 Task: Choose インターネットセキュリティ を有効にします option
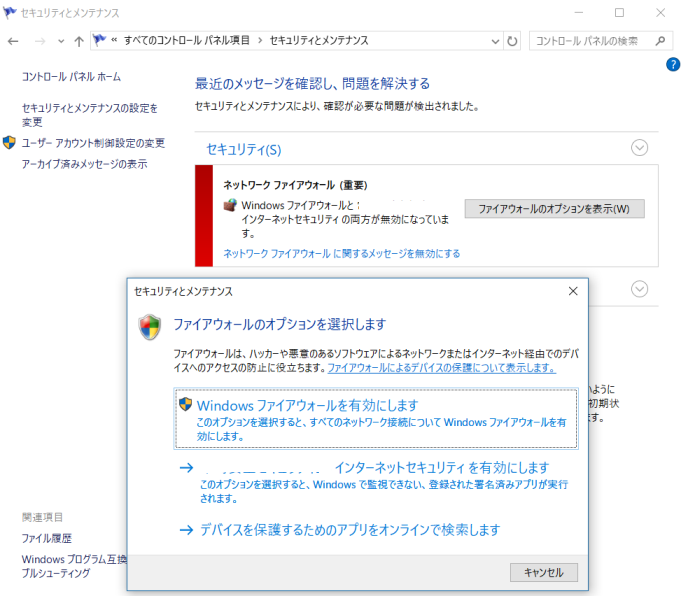[x=376, y=481]
